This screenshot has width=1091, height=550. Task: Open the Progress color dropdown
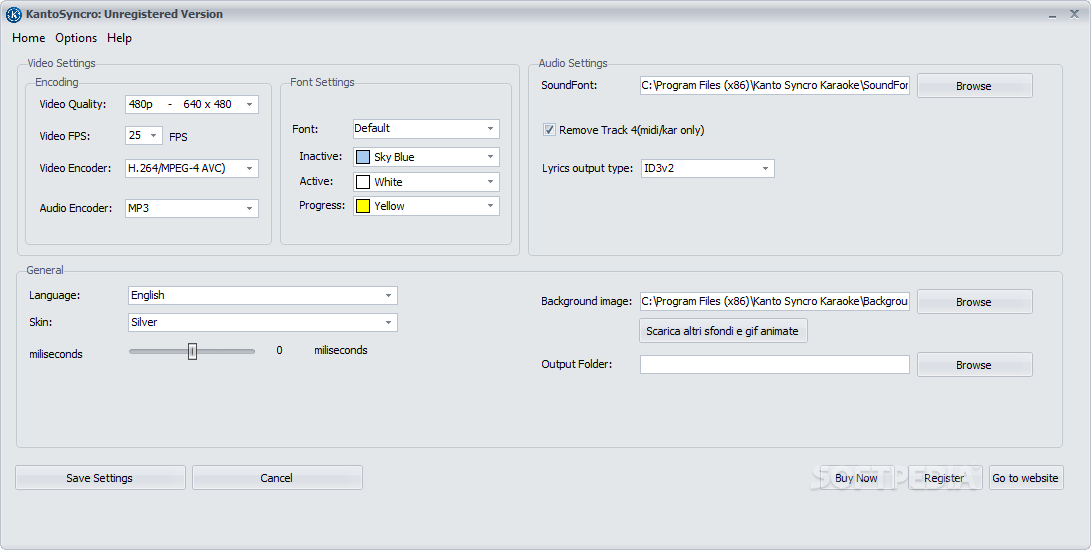[x=426, y=206]
